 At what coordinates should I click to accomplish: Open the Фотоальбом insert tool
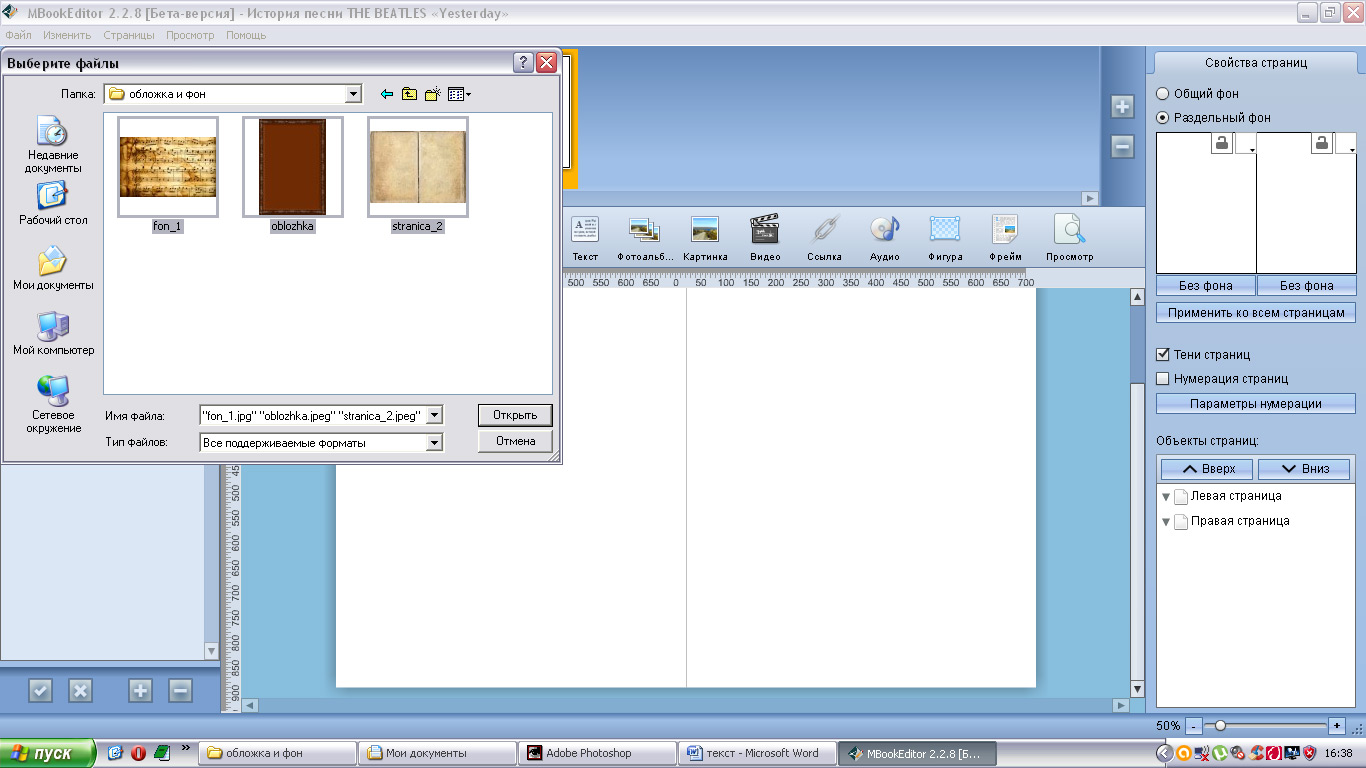644,231
